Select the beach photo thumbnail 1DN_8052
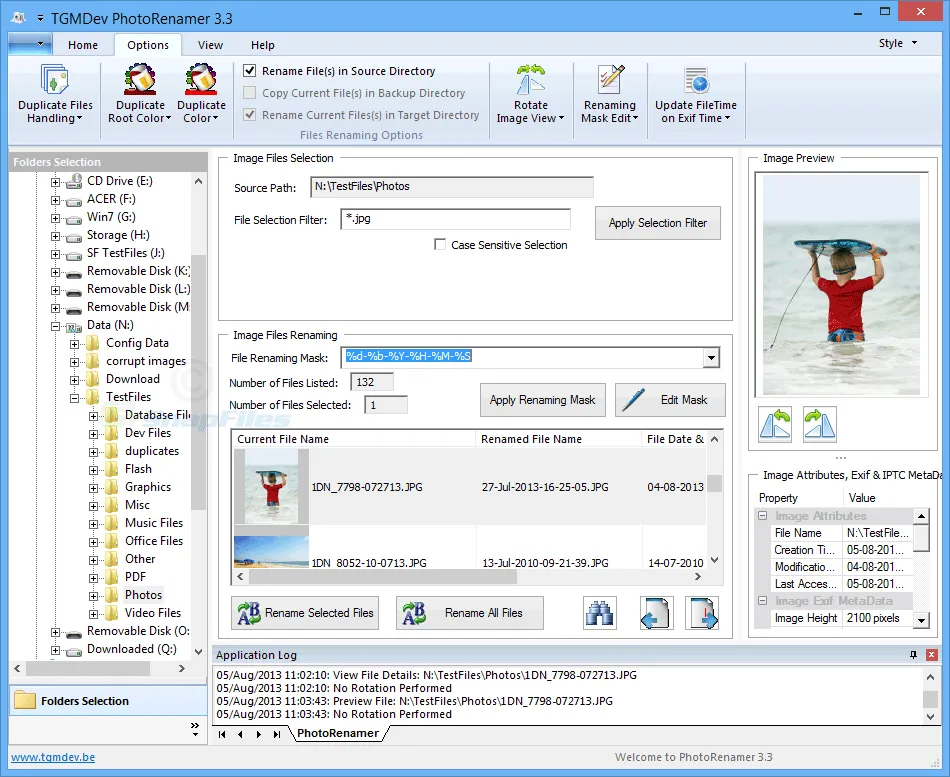The height and width of the screenshot is (777, 950). click(271, 552)
